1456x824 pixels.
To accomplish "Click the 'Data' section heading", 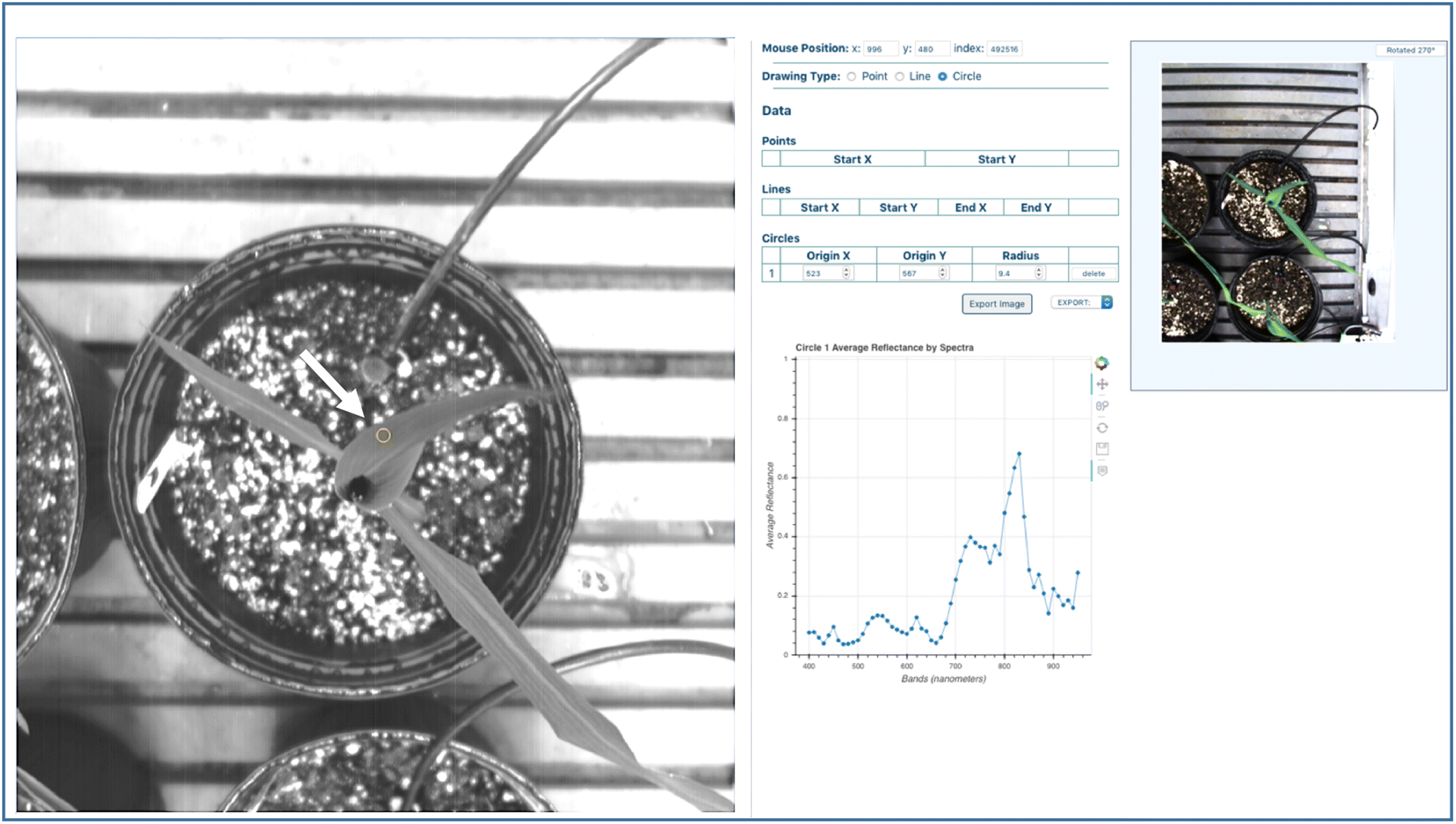I will 776,111.
